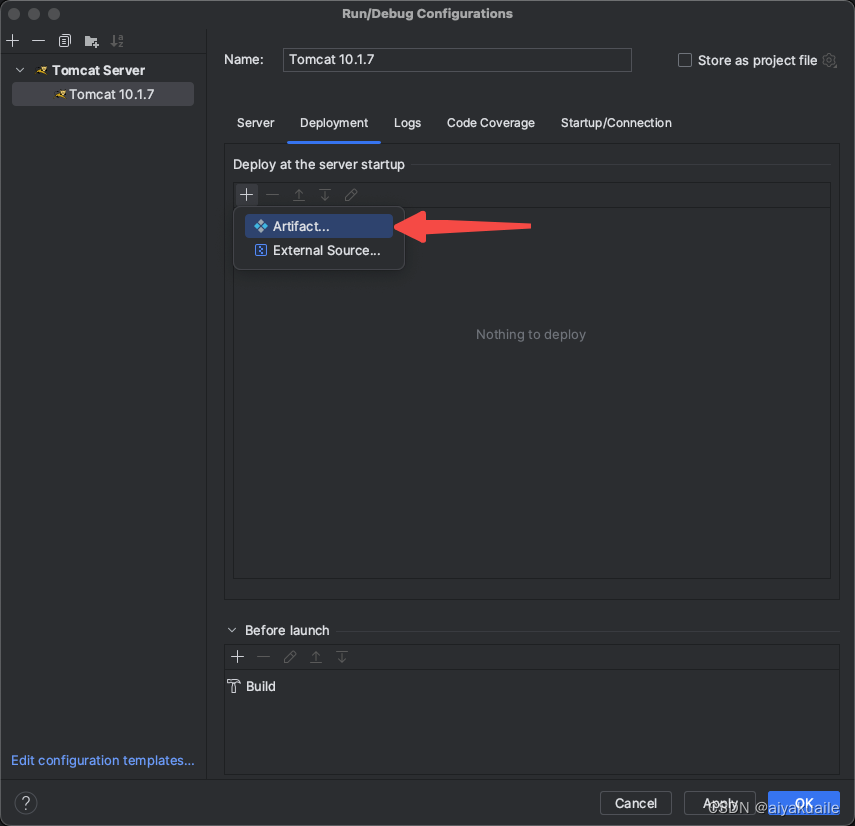
Task: Remove the selected Before launch task
Action: point(263,656)
